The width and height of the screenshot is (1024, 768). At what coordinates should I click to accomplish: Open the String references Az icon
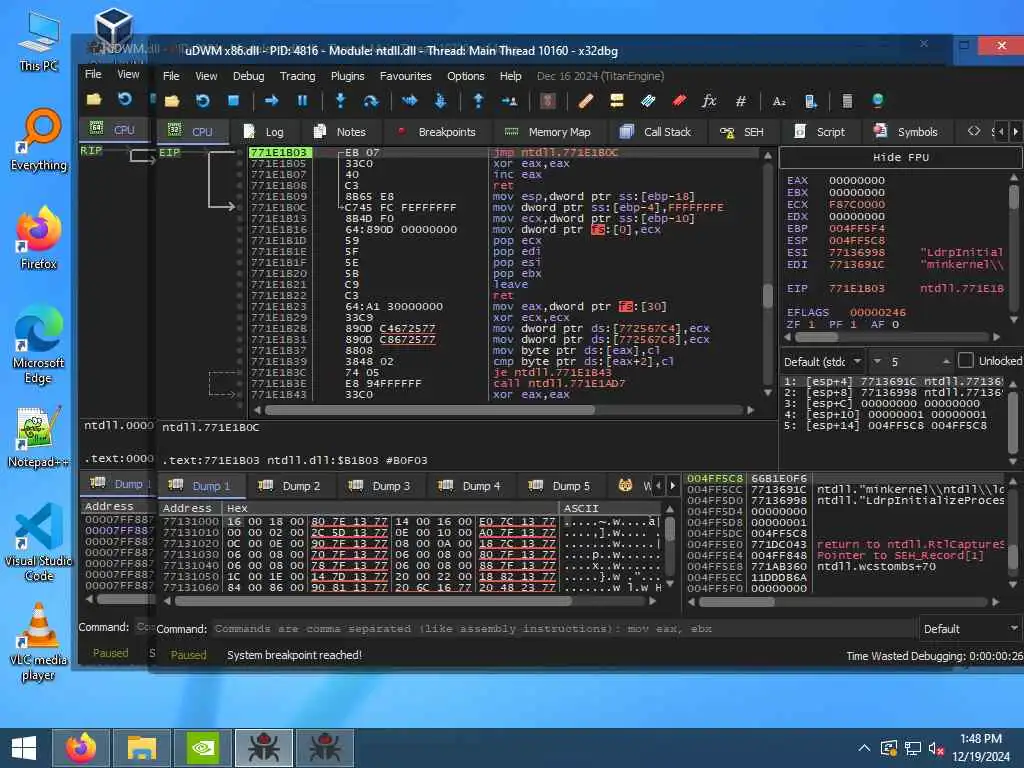[x=779, y=101]
